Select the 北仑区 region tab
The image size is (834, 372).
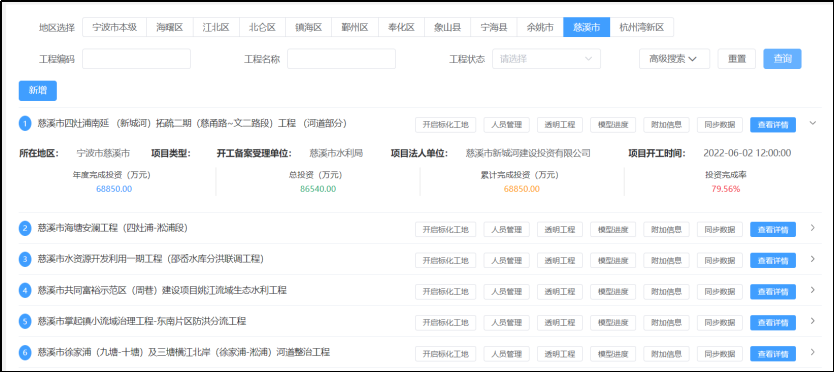(262, 28)
